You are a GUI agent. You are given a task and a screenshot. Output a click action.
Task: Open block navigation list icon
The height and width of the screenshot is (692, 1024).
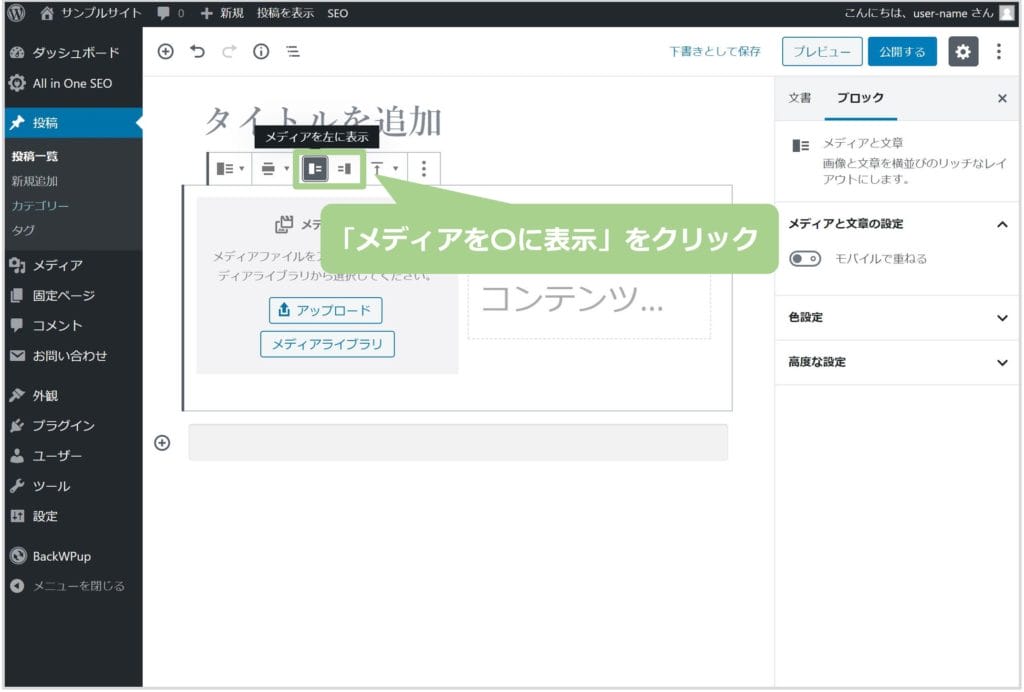[x=293, y=52]
